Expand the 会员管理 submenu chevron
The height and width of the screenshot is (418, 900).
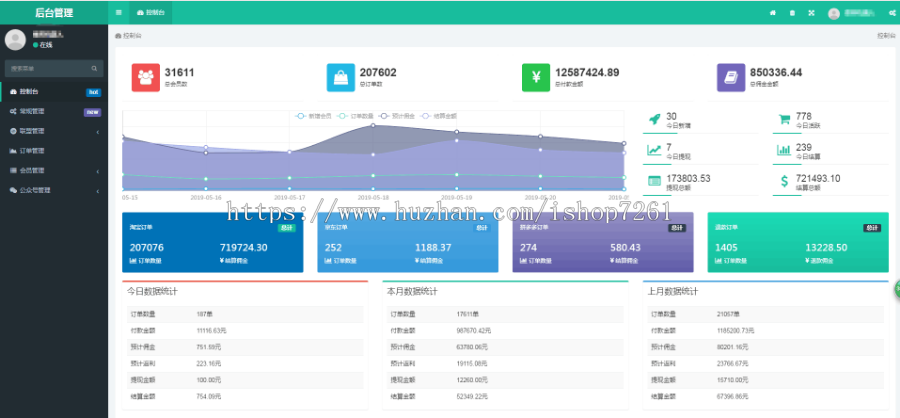(98, 171)
